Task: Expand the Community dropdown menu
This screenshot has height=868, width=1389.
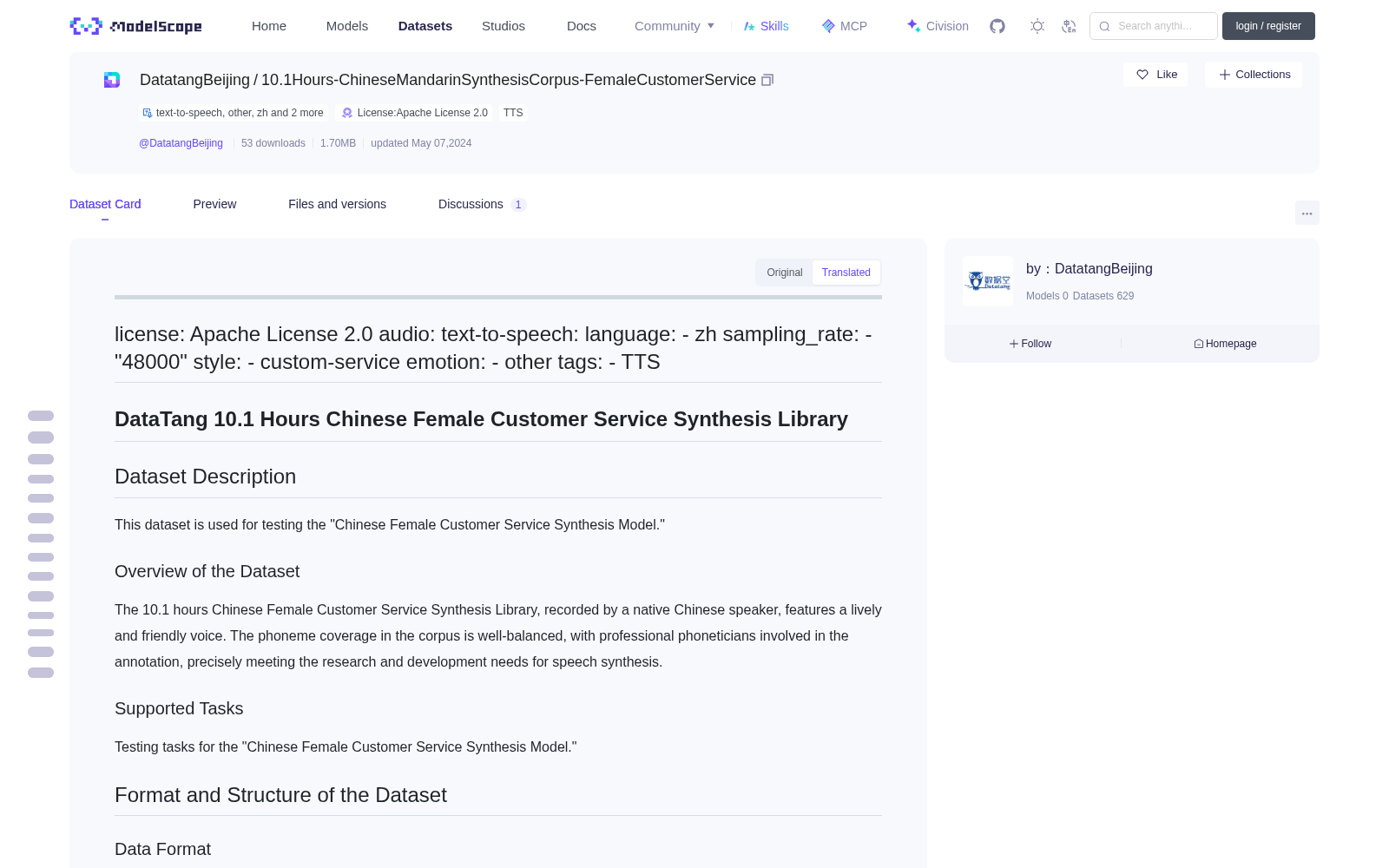Action: 675,26
